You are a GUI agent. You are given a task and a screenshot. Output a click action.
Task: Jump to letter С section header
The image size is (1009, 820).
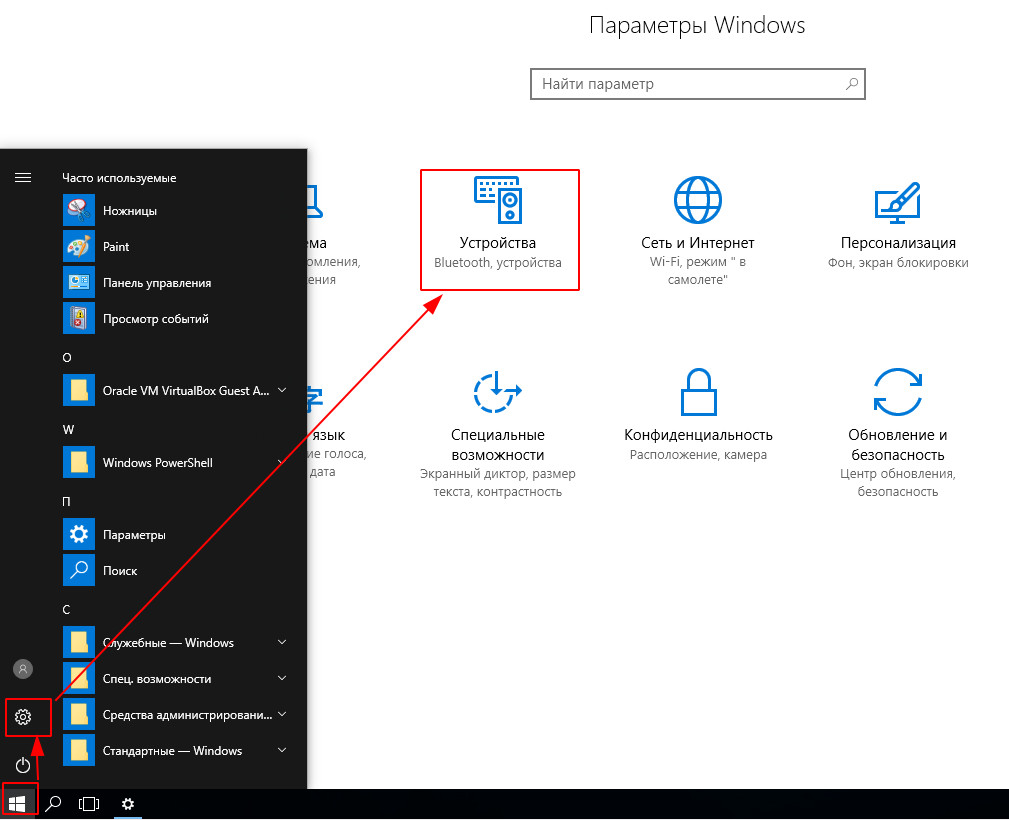click(66, 610)
